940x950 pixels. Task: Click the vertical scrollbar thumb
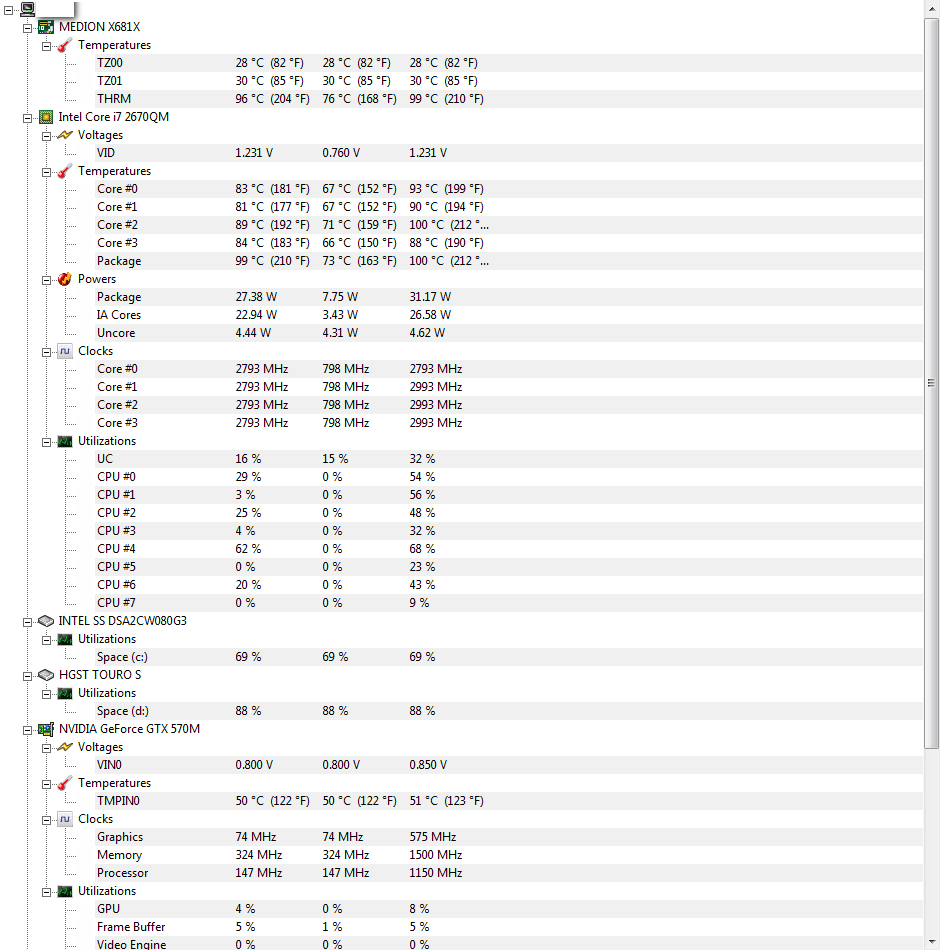[932, 383]
